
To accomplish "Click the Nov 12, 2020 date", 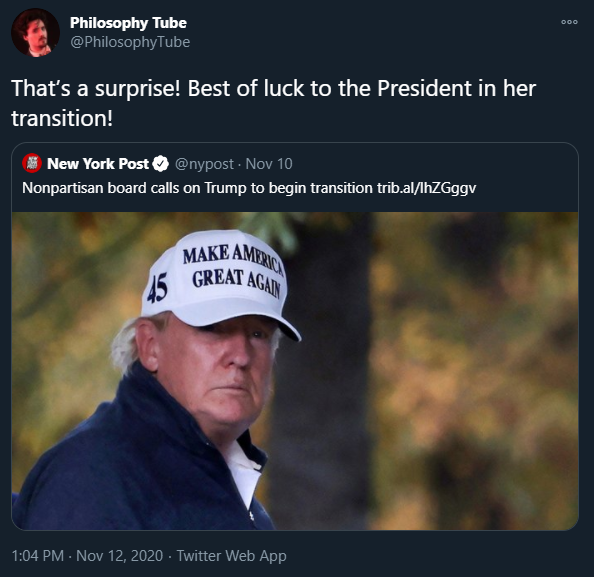I will (119, 556).
